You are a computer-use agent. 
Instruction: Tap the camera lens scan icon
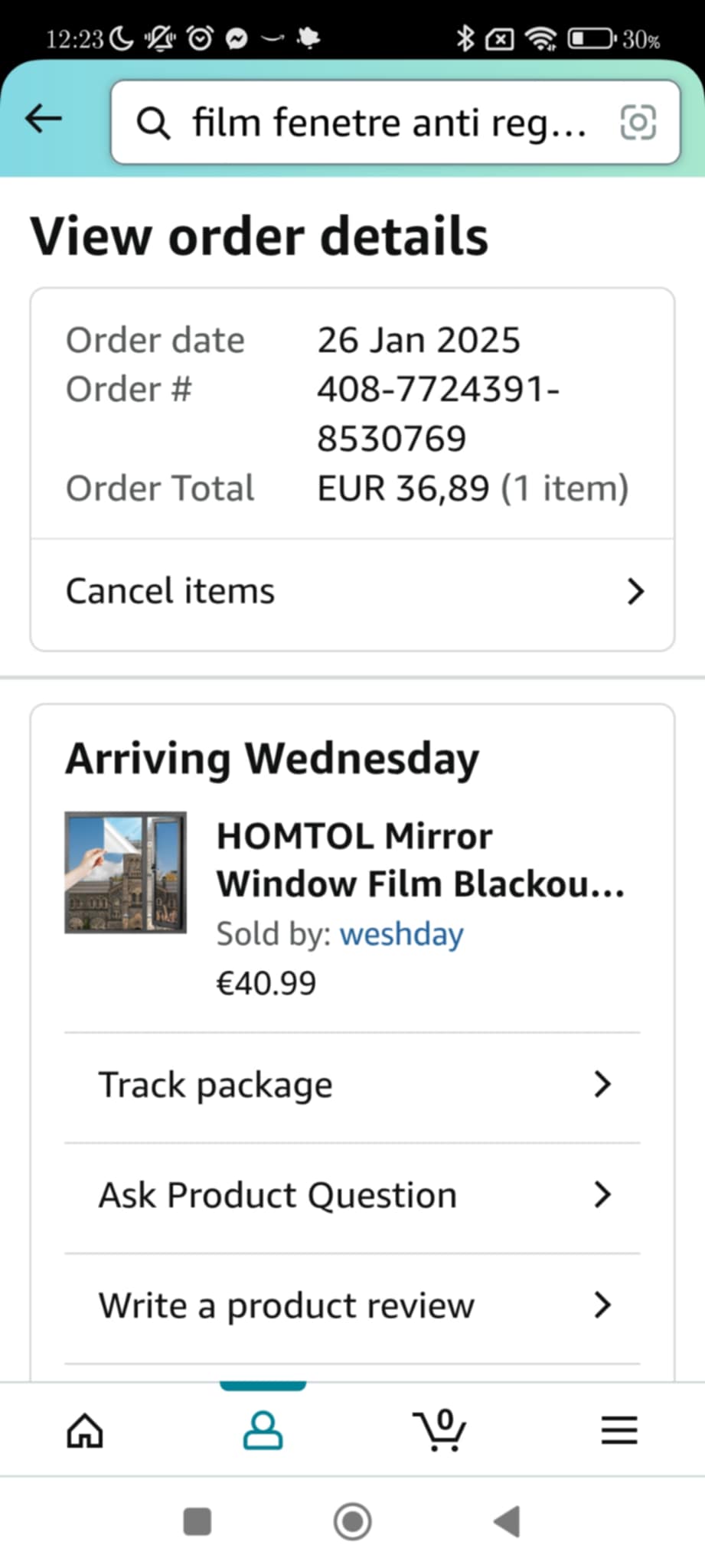638,122
